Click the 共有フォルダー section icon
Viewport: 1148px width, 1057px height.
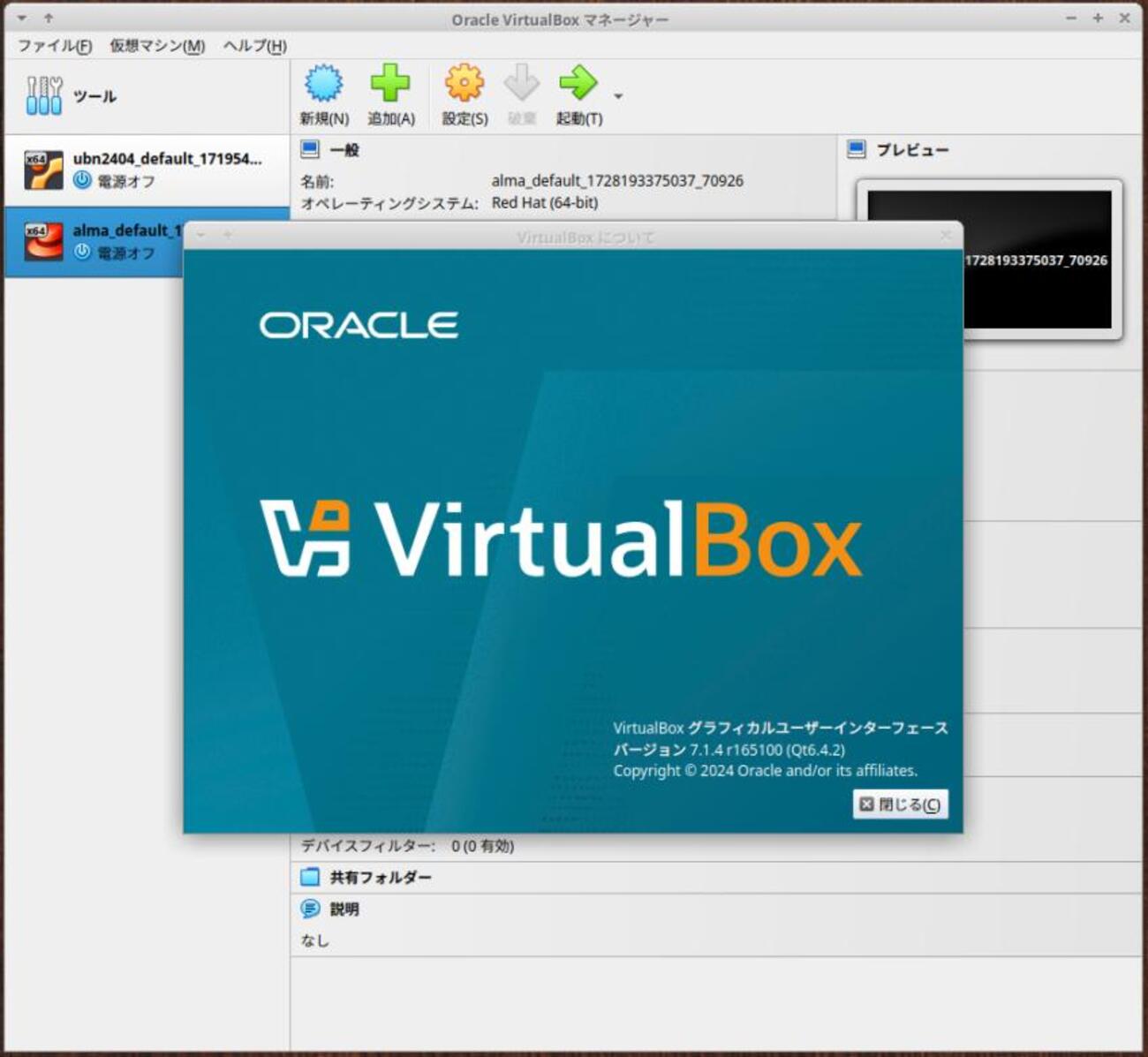point(310,876)
